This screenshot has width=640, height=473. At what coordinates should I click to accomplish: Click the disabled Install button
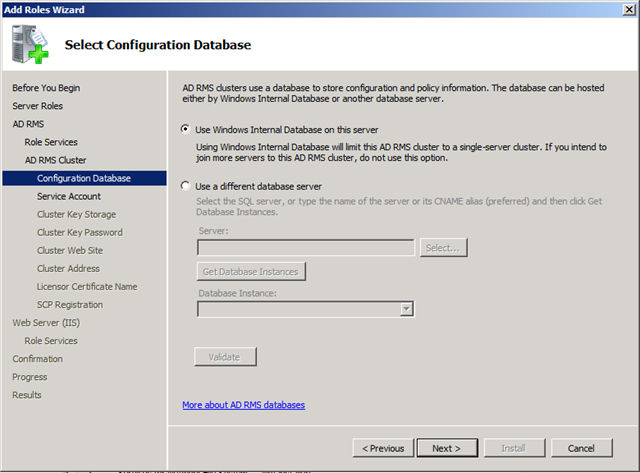[x=514, y=448]
